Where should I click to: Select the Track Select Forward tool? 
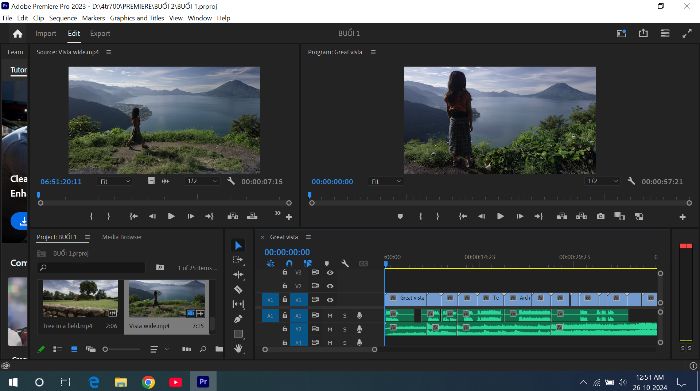click(x=238, y=260)
